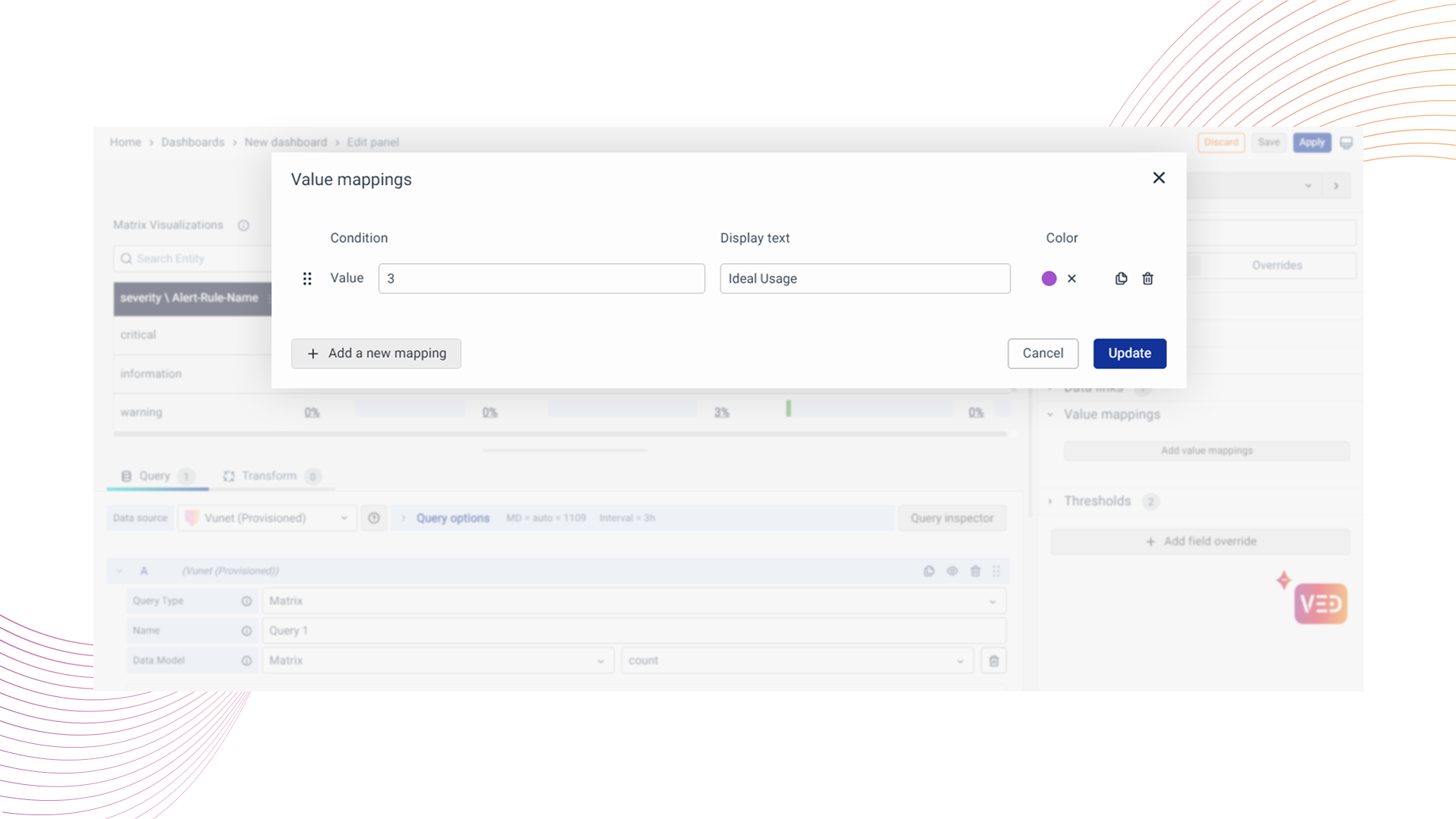1456x819 pixels.
Task: Duplicate query A with copy icon
Action: [929, 571]
